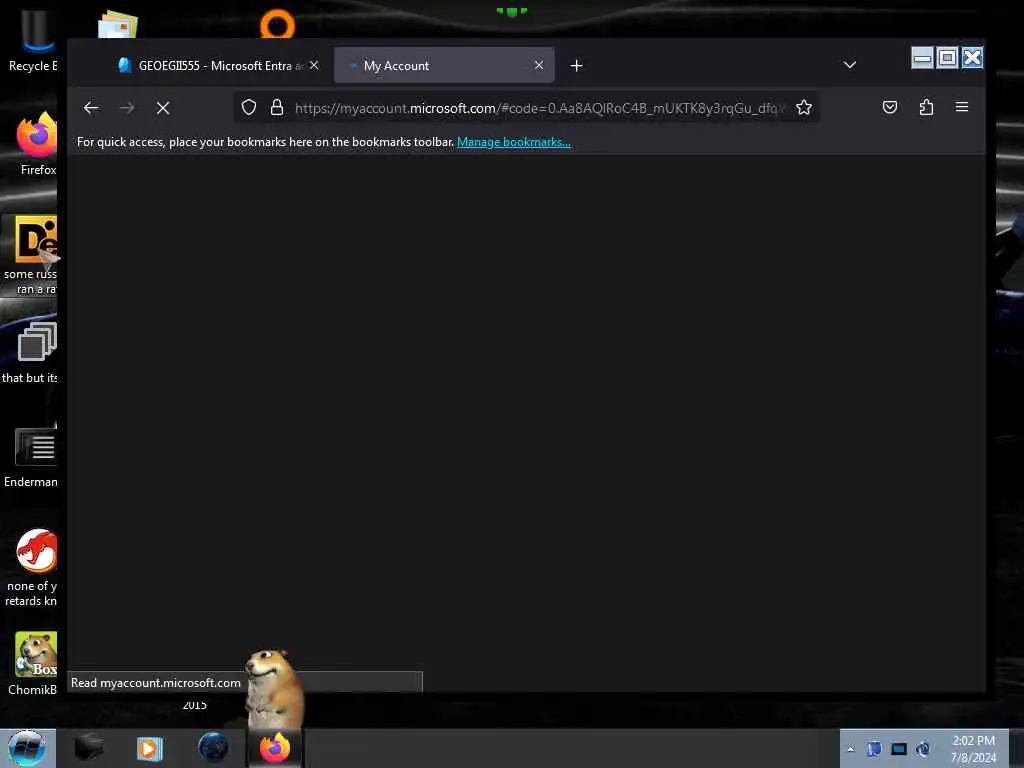Screen dimensions: 1024x768
Task: Open Firefox application hamburger menu
Action: tap(962, 107)
